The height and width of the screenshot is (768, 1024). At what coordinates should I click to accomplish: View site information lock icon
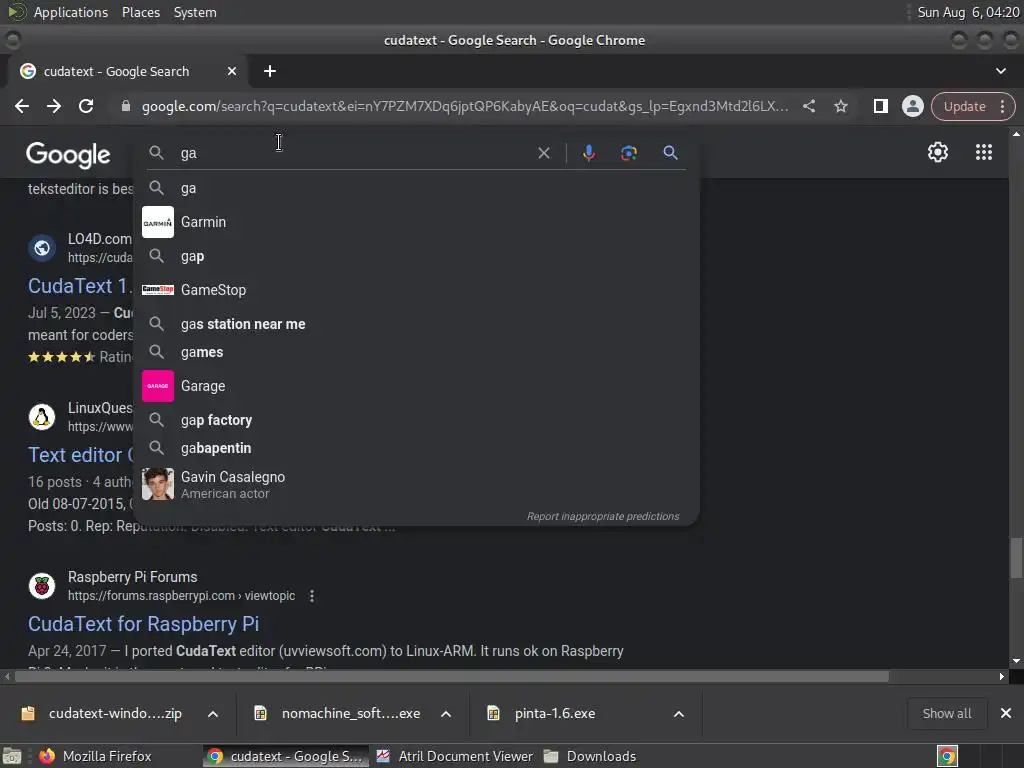tap(125, 106)
